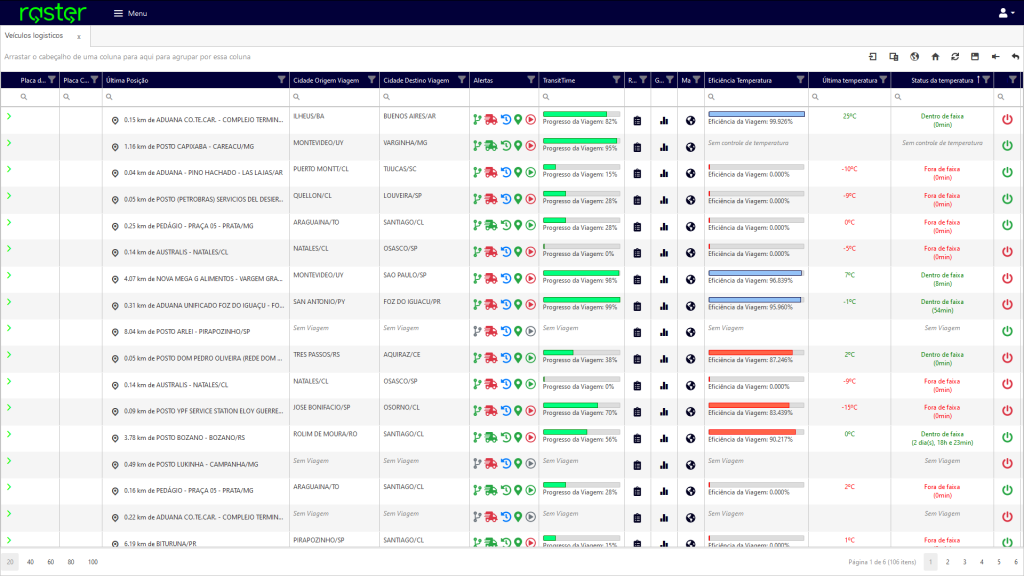Viewport: 1024px width, 576px height.
Task: Toggle power button in TRES PASSOS/RS row
Action: 1007,358
